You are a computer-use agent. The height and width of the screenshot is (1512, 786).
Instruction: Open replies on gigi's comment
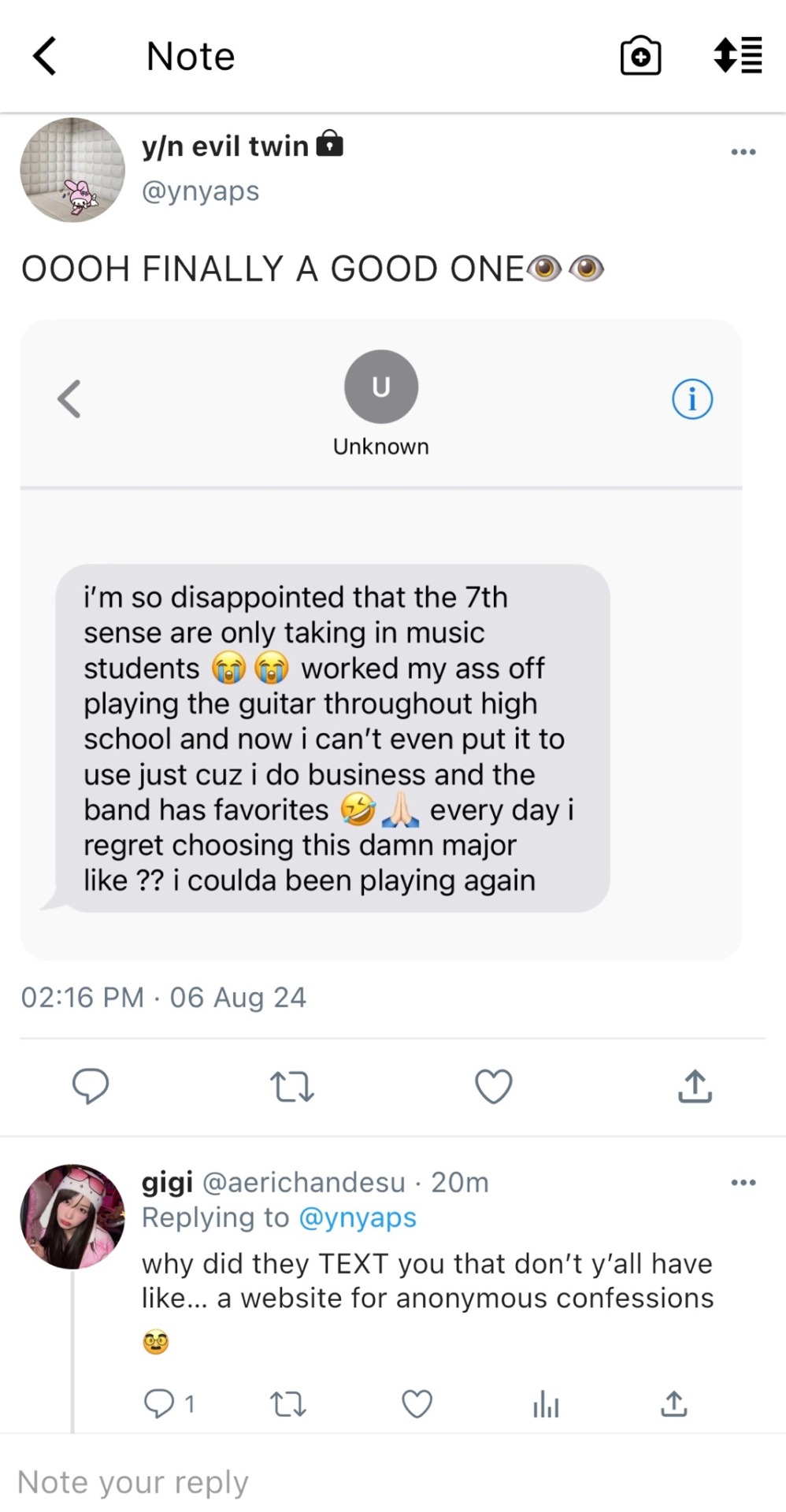click(160, 1403)
